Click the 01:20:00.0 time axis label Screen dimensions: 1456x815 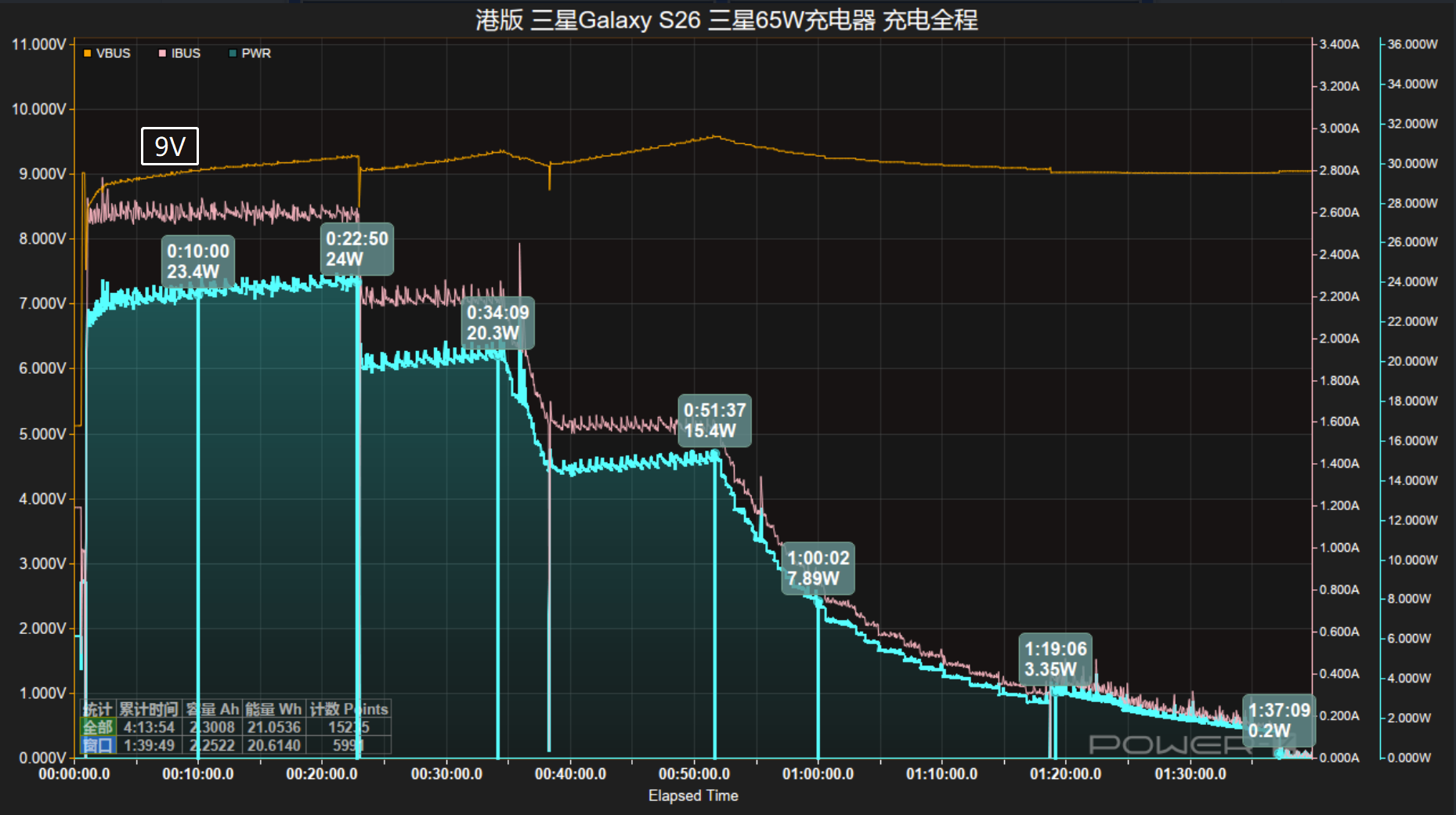[1065, 774]
